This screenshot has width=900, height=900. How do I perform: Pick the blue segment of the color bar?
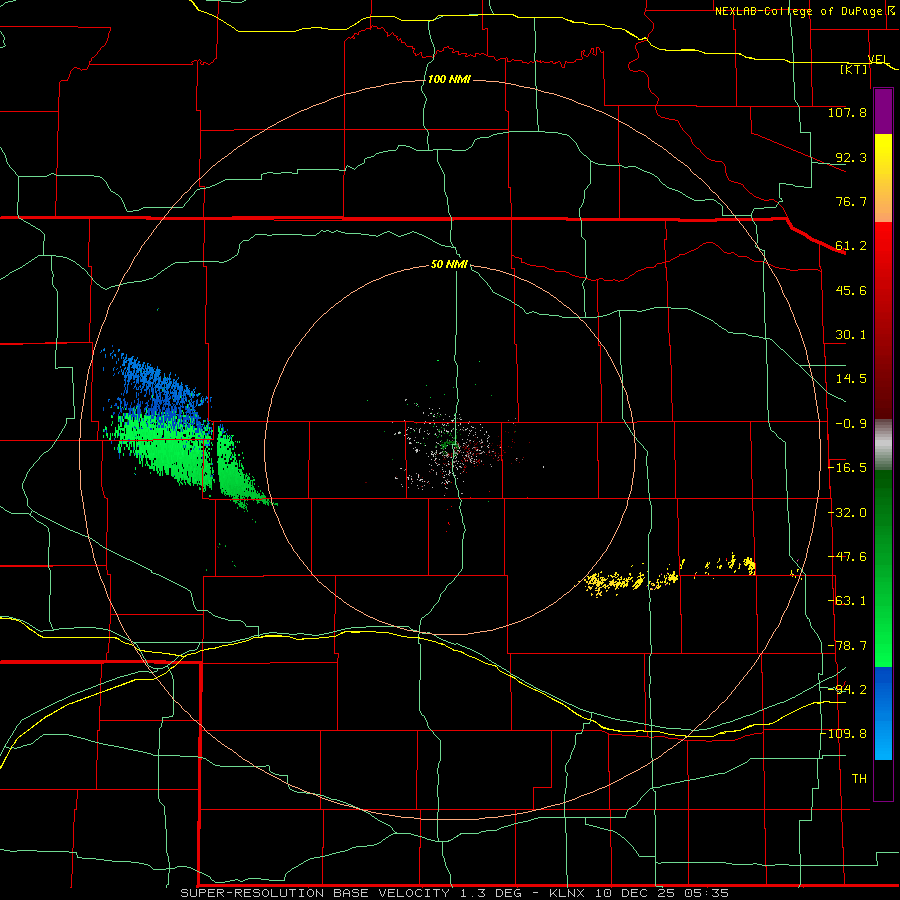click(883, 713)
